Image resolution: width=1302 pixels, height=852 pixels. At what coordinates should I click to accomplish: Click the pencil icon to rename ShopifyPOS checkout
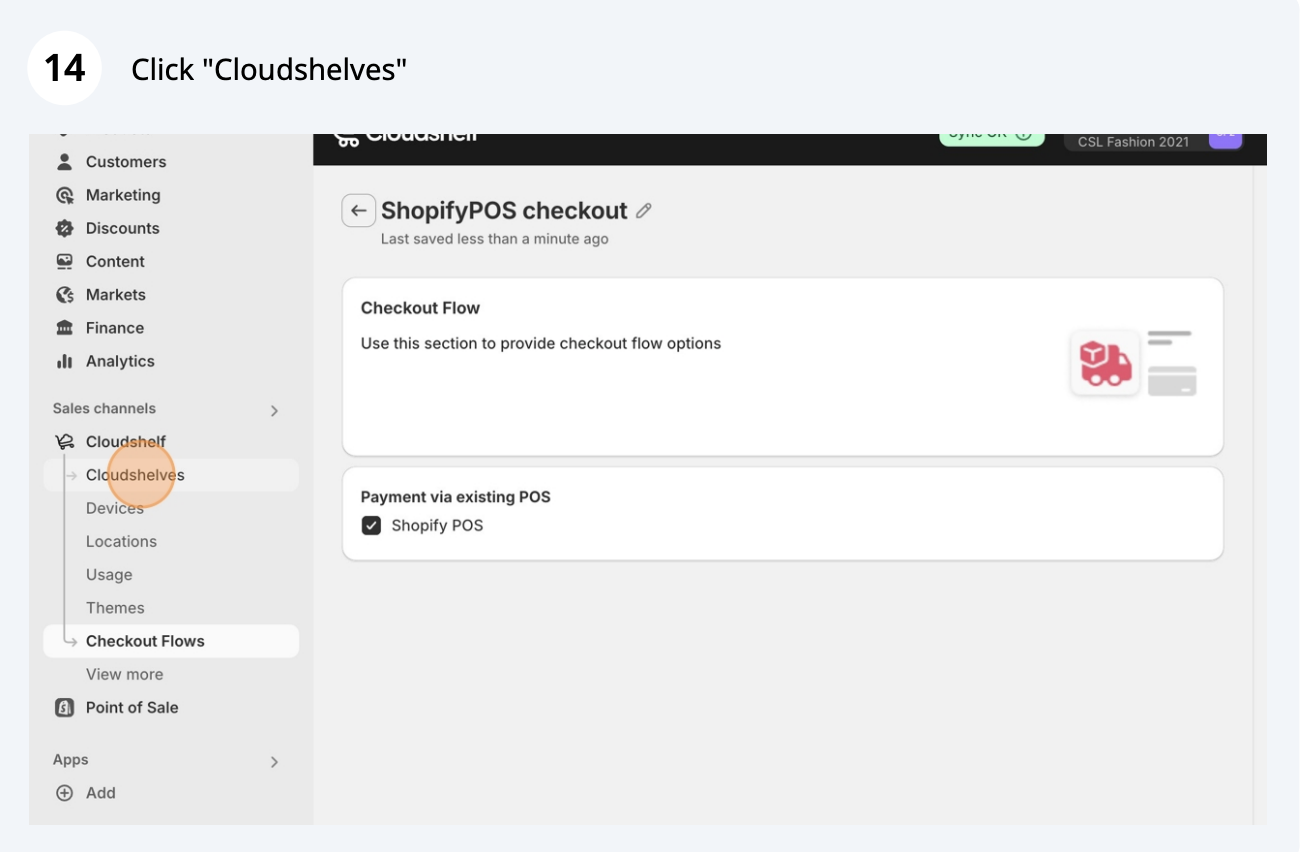(x=644, y=211)
